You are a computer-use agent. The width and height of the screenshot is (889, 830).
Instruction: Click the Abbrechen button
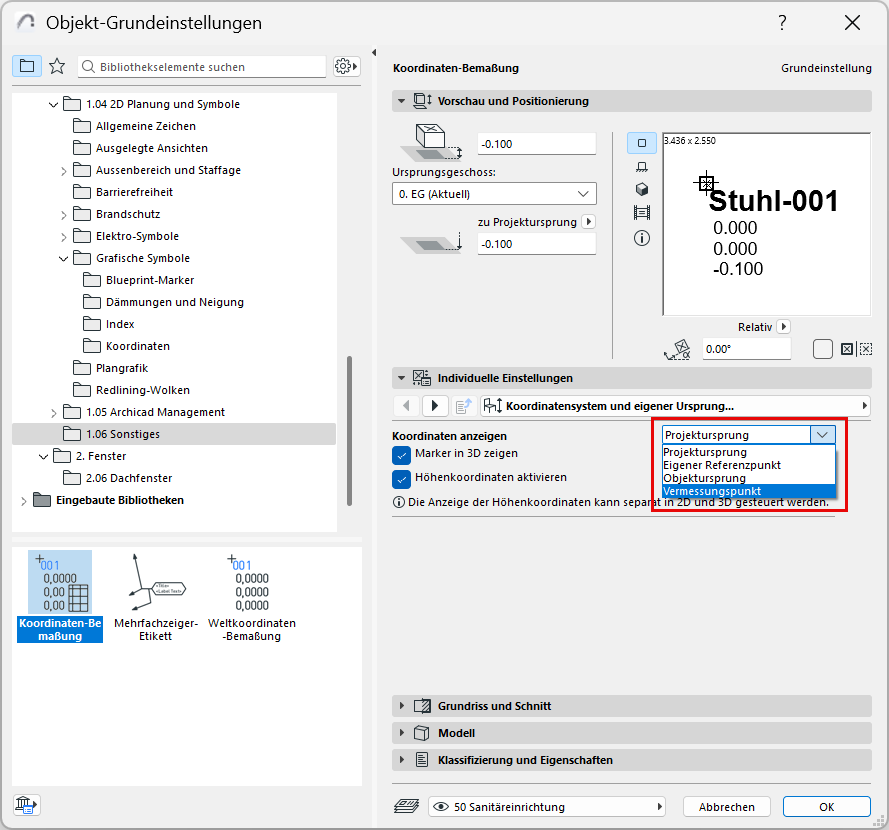pyautogui.click(x=726, y=806)
